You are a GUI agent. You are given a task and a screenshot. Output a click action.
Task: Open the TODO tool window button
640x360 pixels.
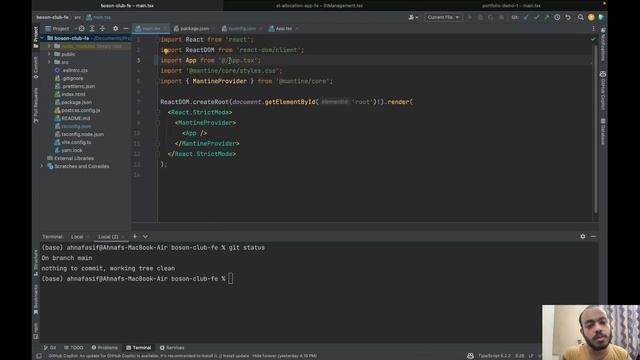tap(73, 348)
